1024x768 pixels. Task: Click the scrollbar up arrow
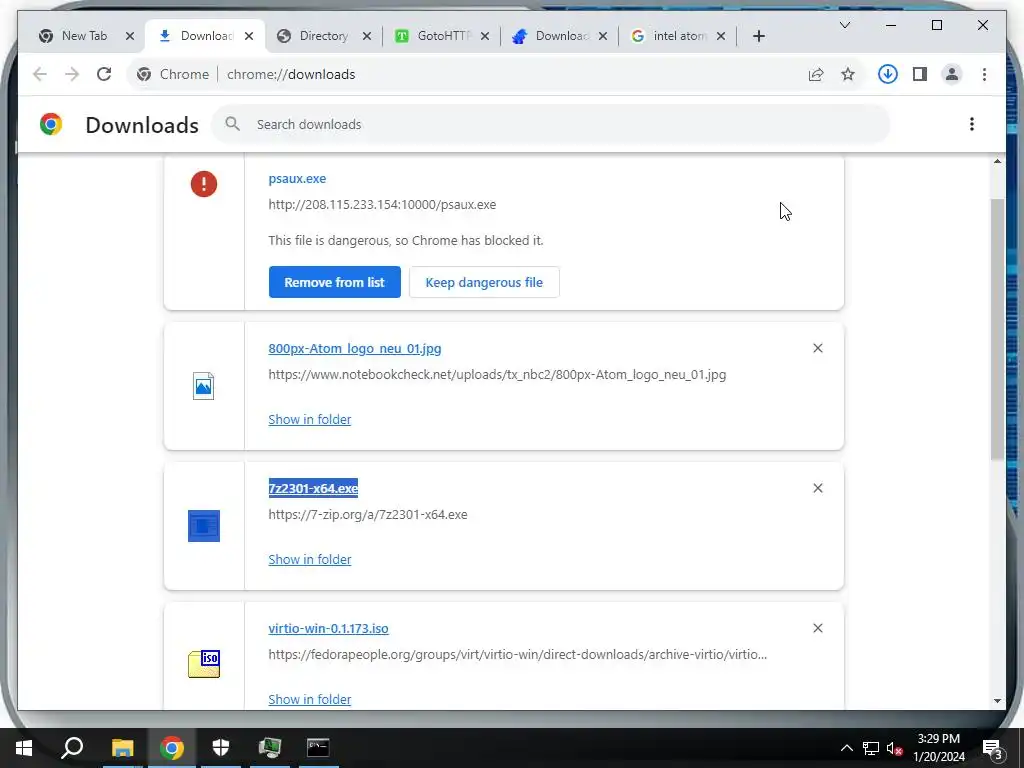tap(997, 161)
